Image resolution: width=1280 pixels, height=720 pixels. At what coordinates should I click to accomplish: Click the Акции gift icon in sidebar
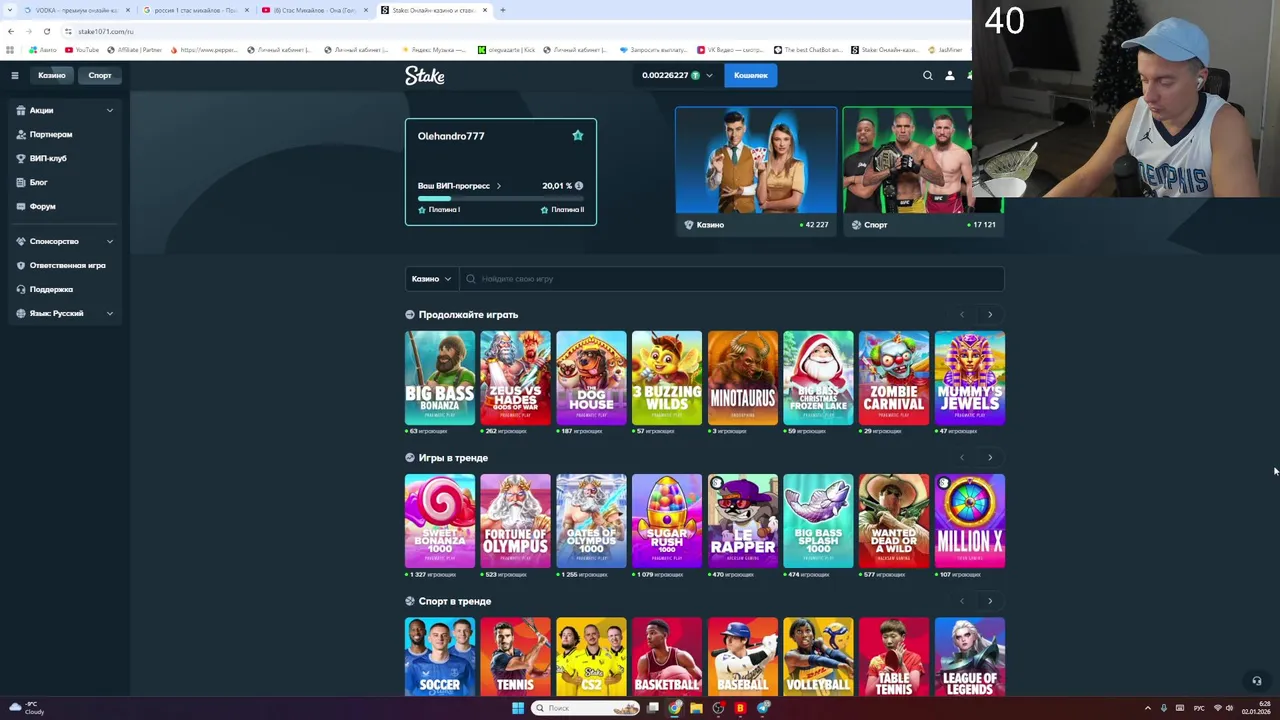pos(21,110)
